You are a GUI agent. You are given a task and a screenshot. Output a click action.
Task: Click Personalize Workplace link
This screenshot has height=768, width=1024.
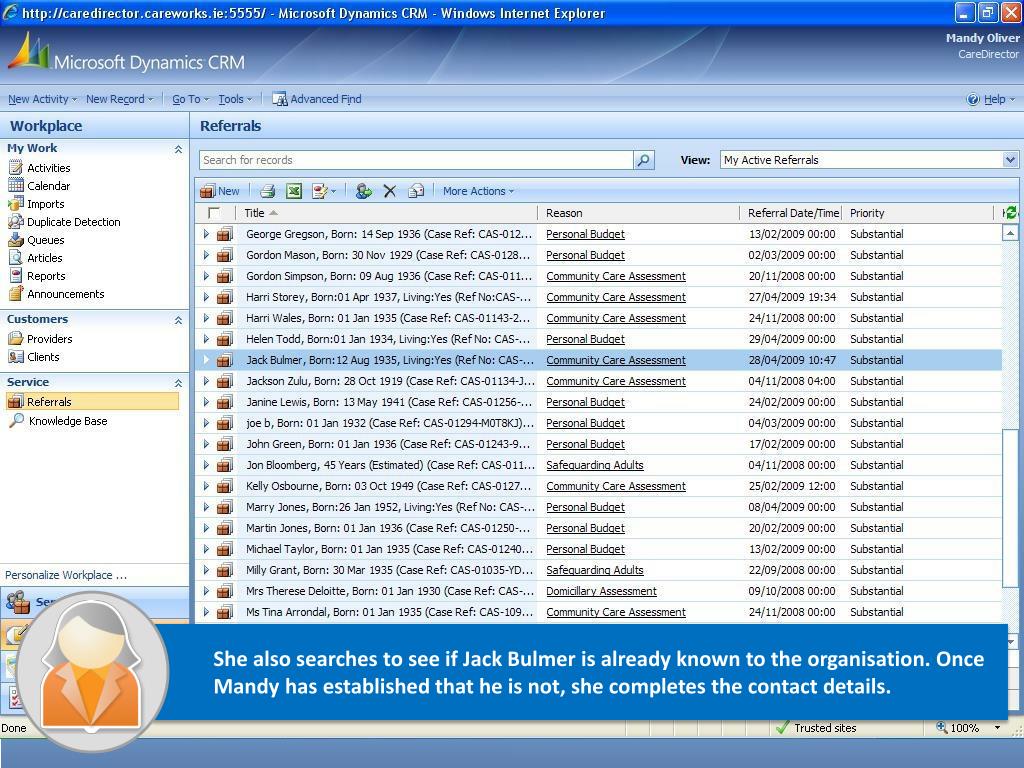click(x=66, y=575)
